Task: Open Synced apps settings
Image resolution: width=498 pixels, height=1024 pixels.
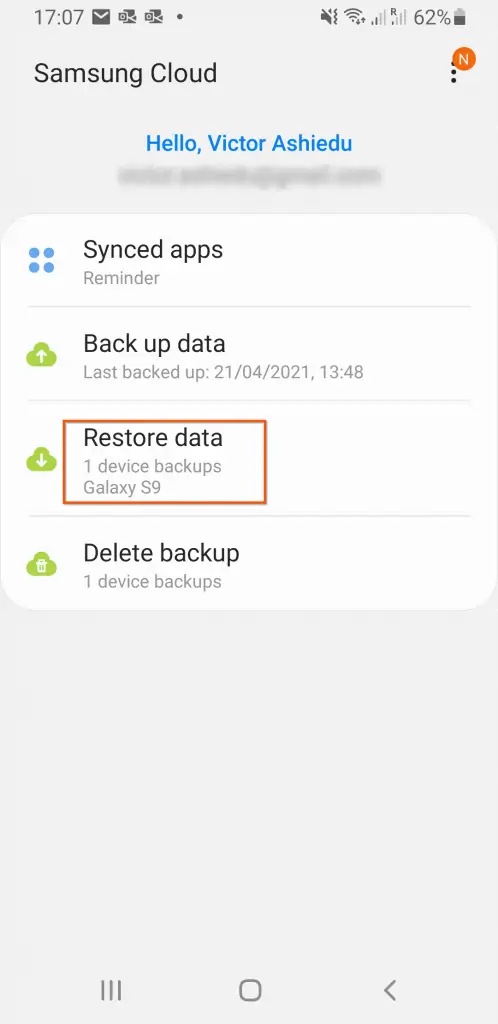Action: tap(249, 262)
